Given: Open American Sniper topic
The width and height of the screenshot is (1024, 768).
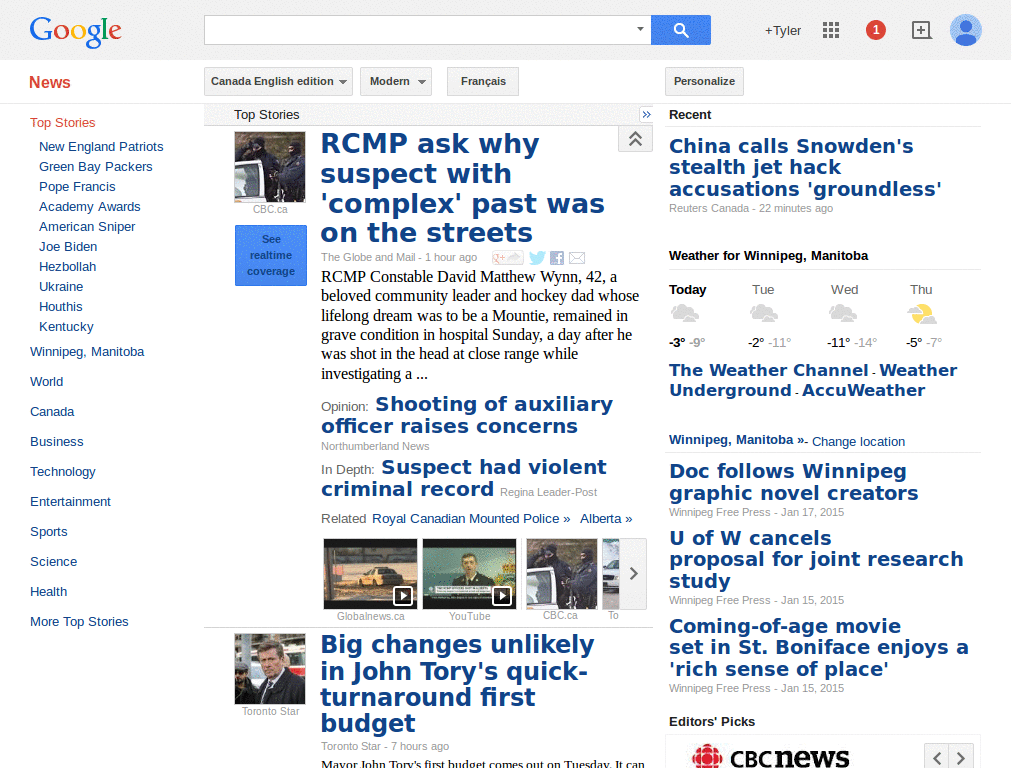Looking at the screenshot, I should point(87,227).
